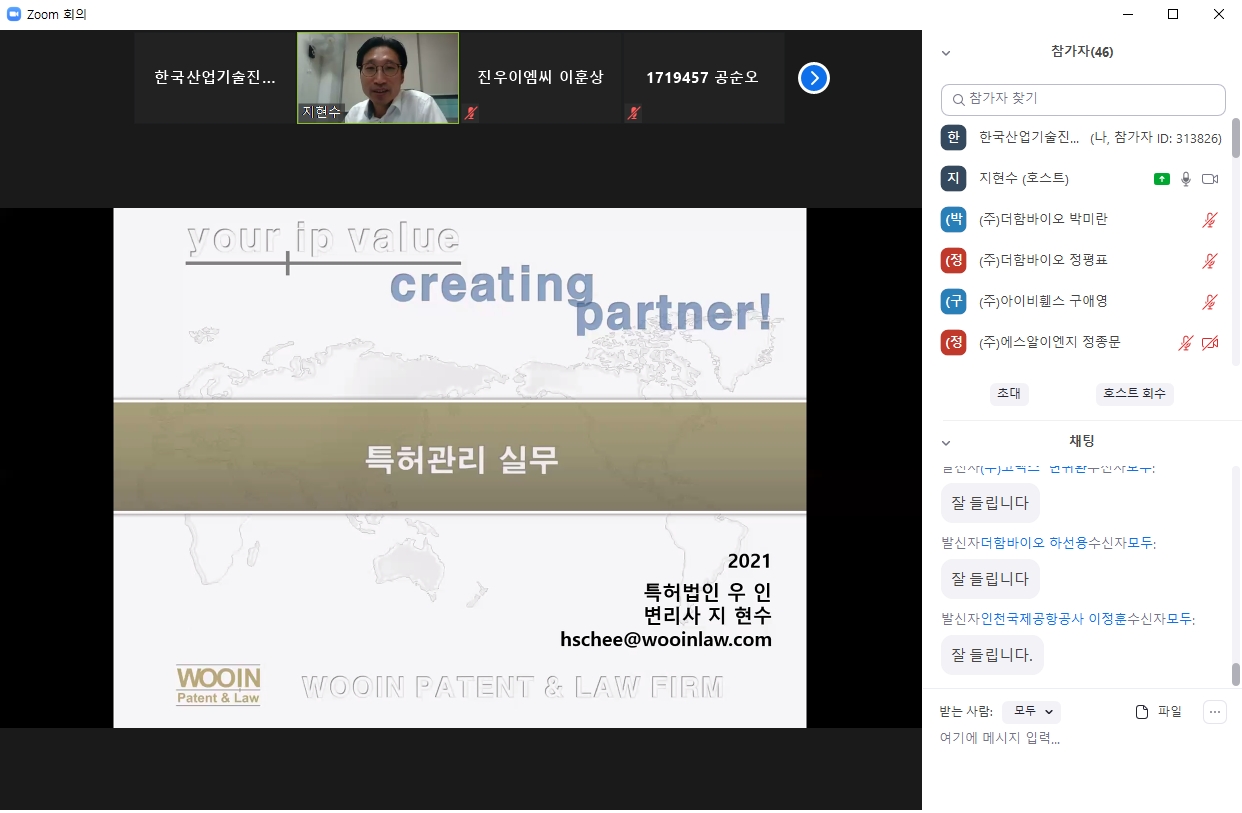Viewport: 1242px width, 813px height.
Task: Click the Zoom app icon in title bar
Action: click(14, 14)
